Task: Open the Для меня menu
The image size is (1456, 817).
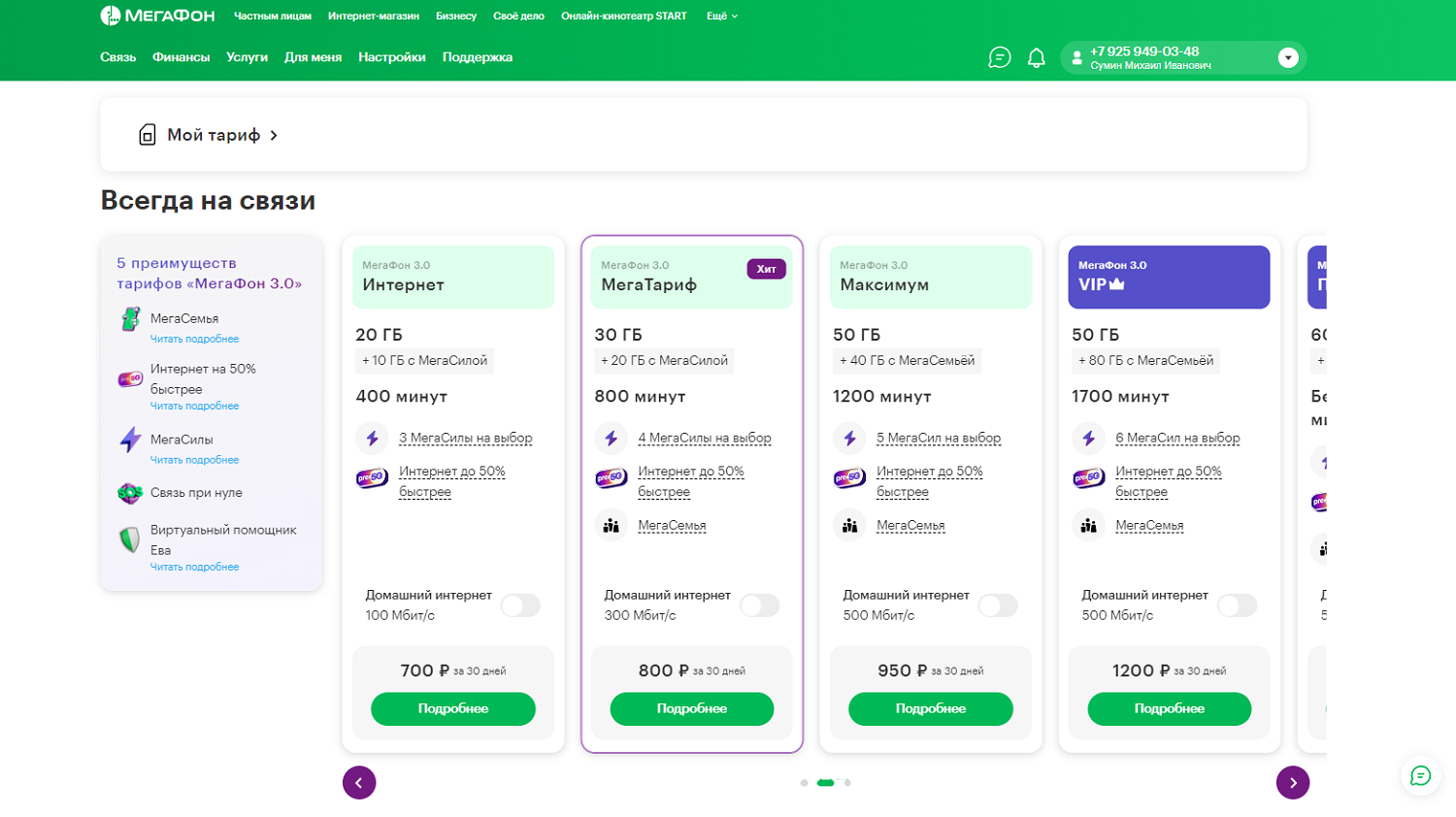Action: 313,57
